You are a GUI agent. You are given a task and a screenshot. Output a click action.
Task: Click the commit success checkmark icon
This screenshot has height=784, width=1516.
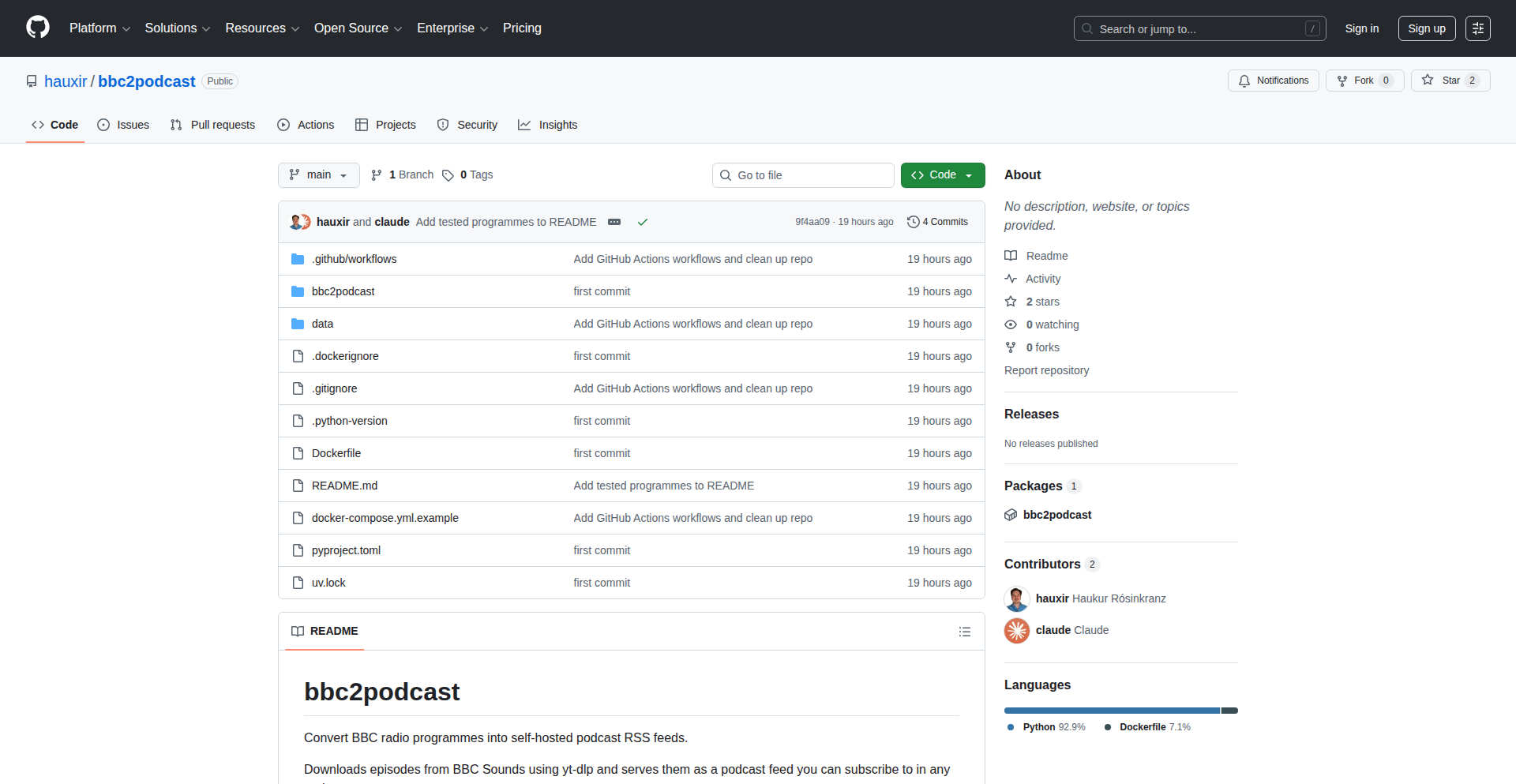click(643, 222)
